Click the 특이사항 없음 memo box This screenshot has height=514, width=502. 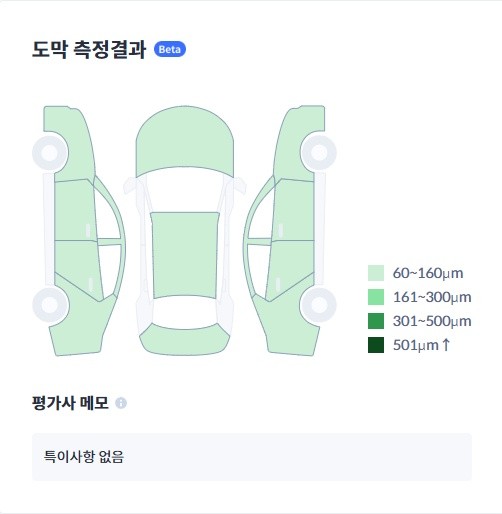click(x=252, y=457)
